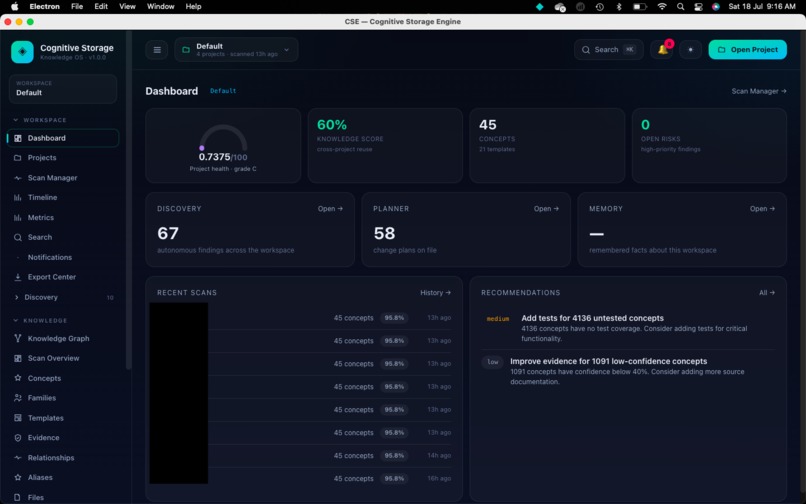This screenshot has width=806, height=504.
Task: Click the Evidence shield icon
Action: [18, 438]
